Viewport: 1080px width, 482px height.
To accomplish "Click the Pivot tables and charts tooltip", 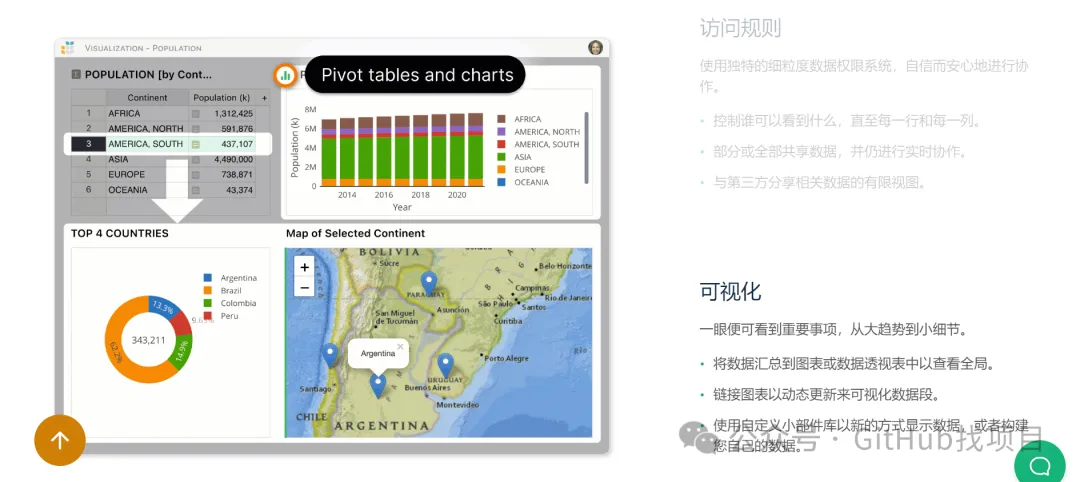I will pos(417,74).
